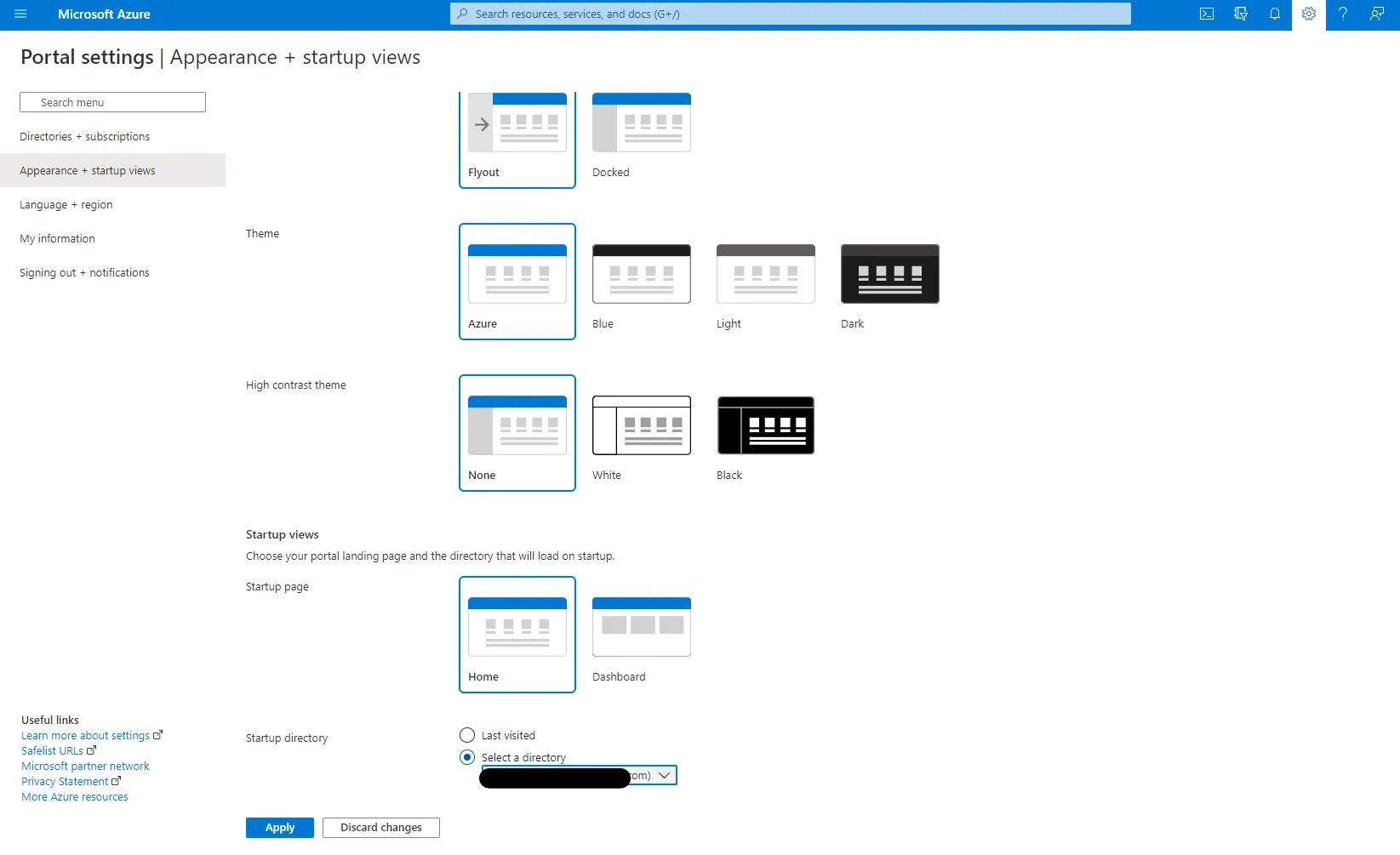Viewport: 1400px width, 855px height.
Task: Set high contrast theme to None
Action: coord(517,433)
